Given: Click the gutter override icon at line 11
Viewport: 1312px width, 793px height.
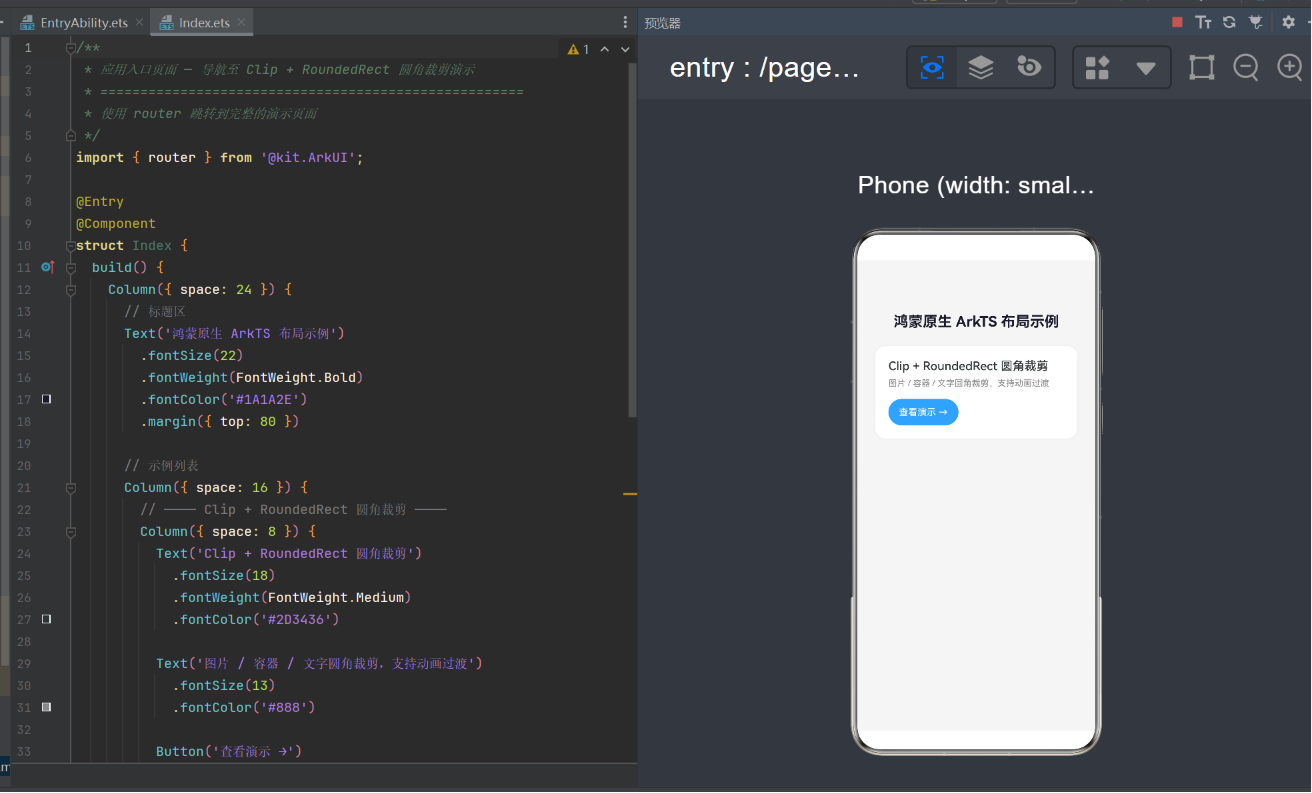Looking at the screenshot, I should 47,268.
